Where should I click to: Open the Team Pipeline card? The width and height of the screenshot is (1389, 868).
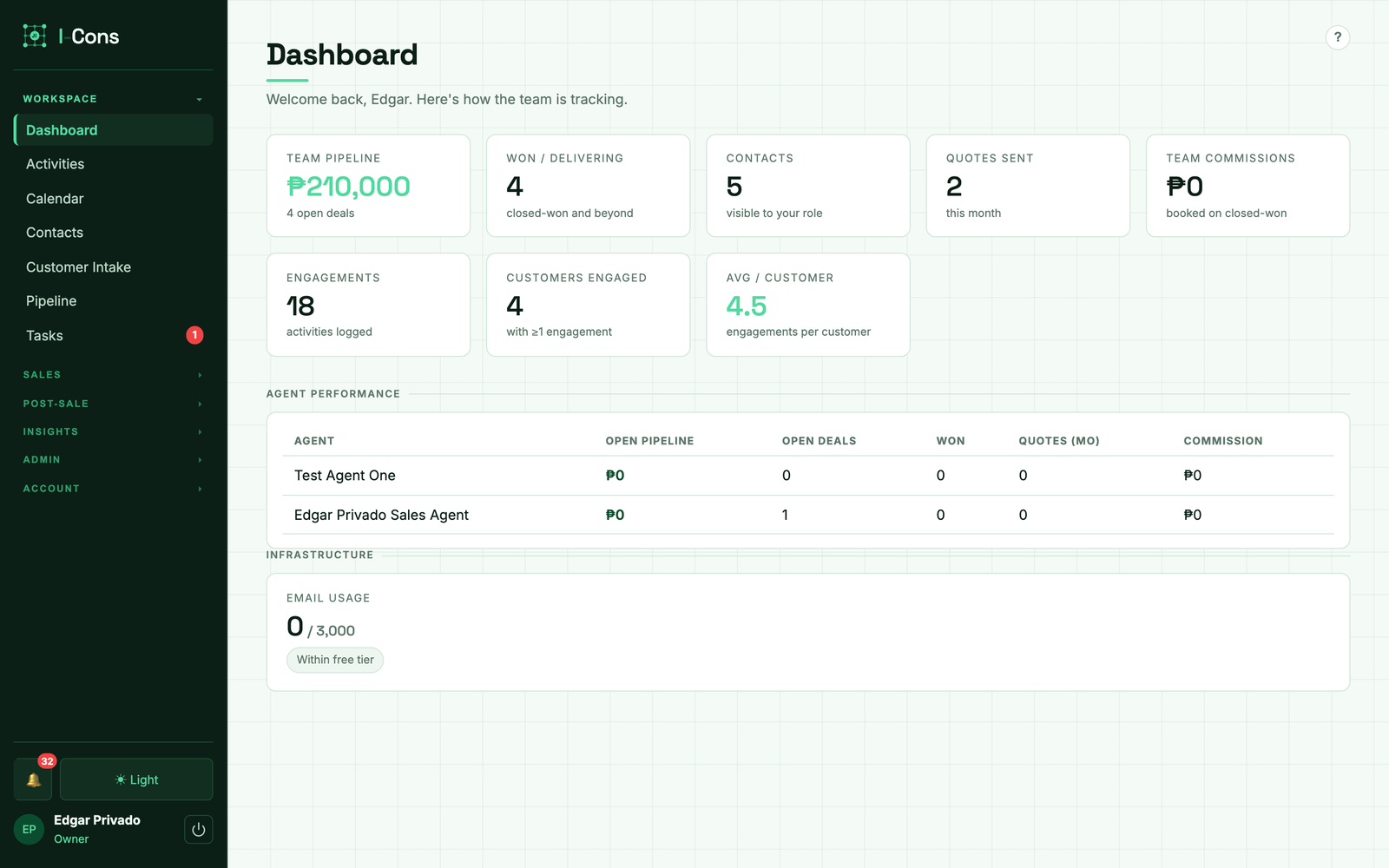(x=368, y=186)
